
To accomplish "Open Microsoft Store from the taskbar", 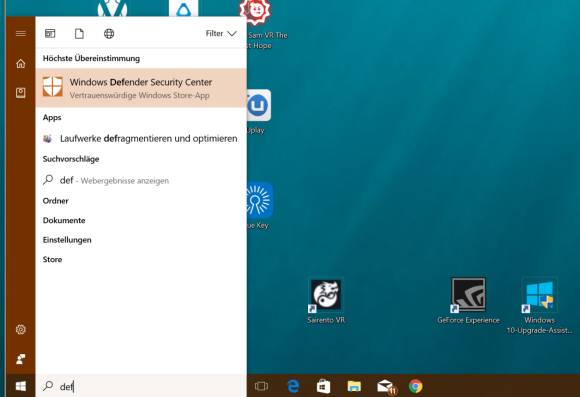I will click(x=323, y=386).
